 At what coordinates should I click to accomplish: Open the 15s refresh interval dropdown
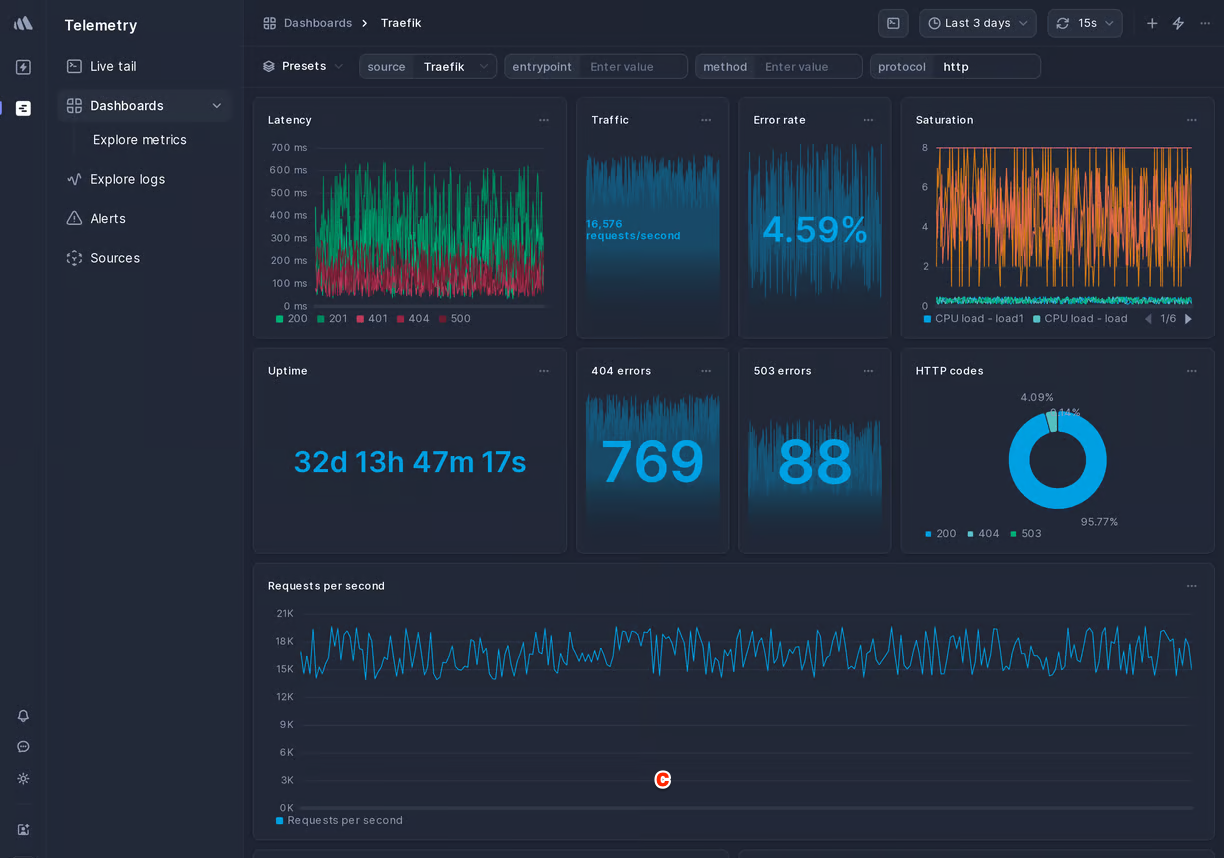point(1085,23)
